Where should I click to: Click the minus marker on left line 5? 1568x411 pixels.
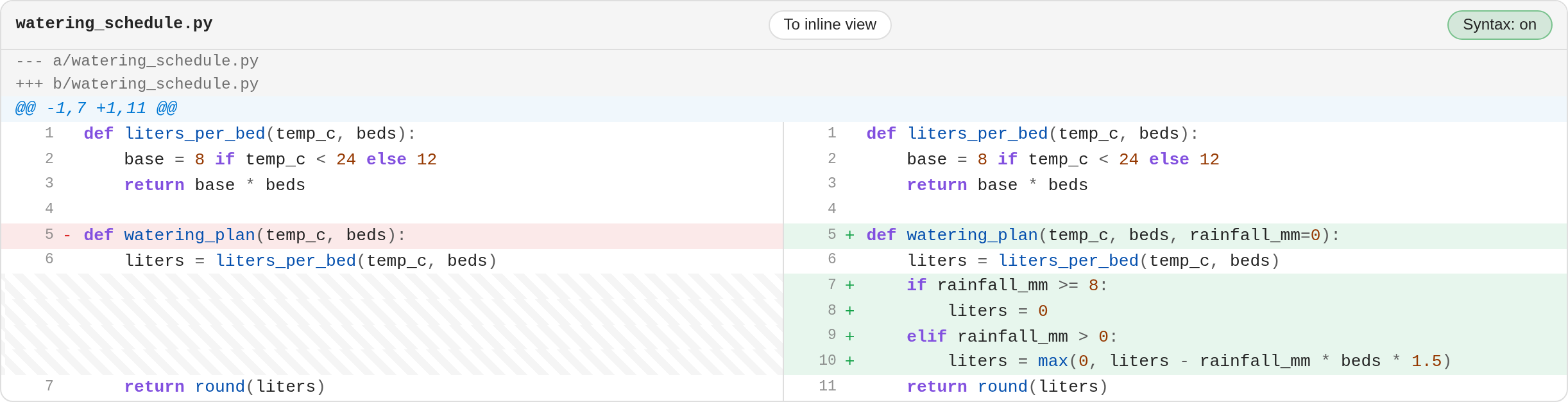click(x=67, y=236)
